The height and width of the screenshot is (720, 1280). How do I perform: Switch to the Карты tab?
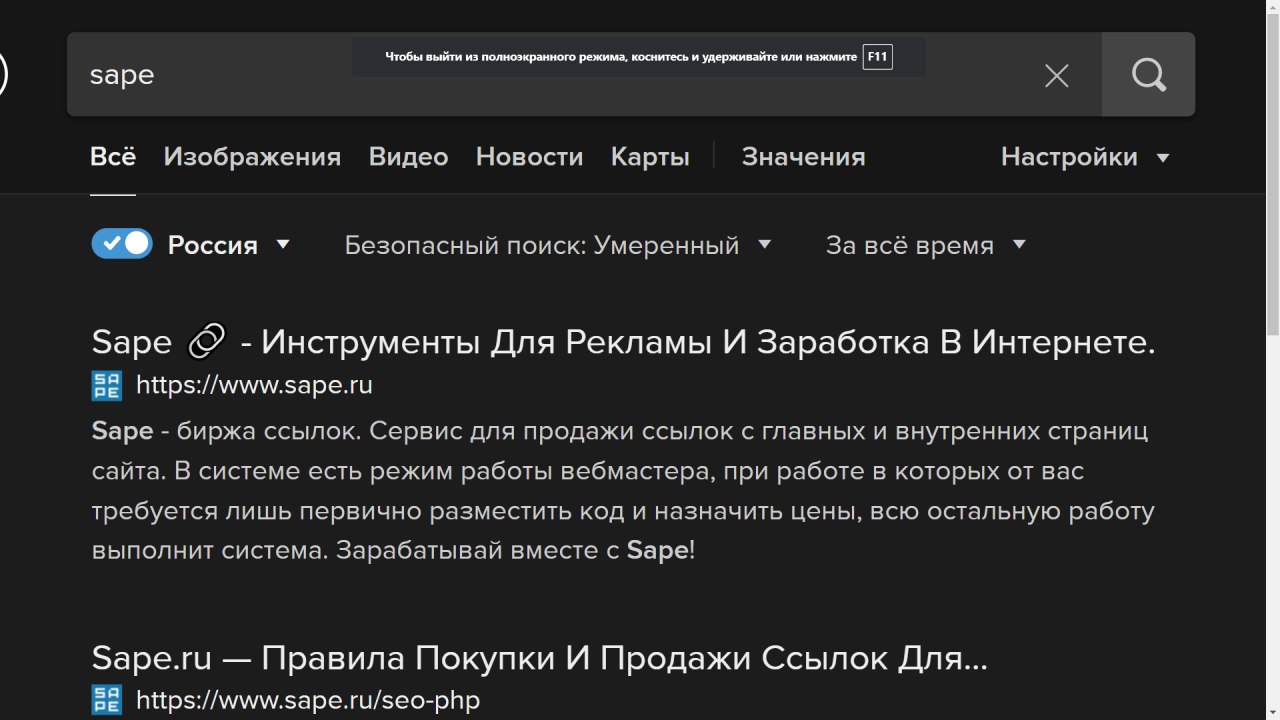pyautogui.click(x=650, y=157)
